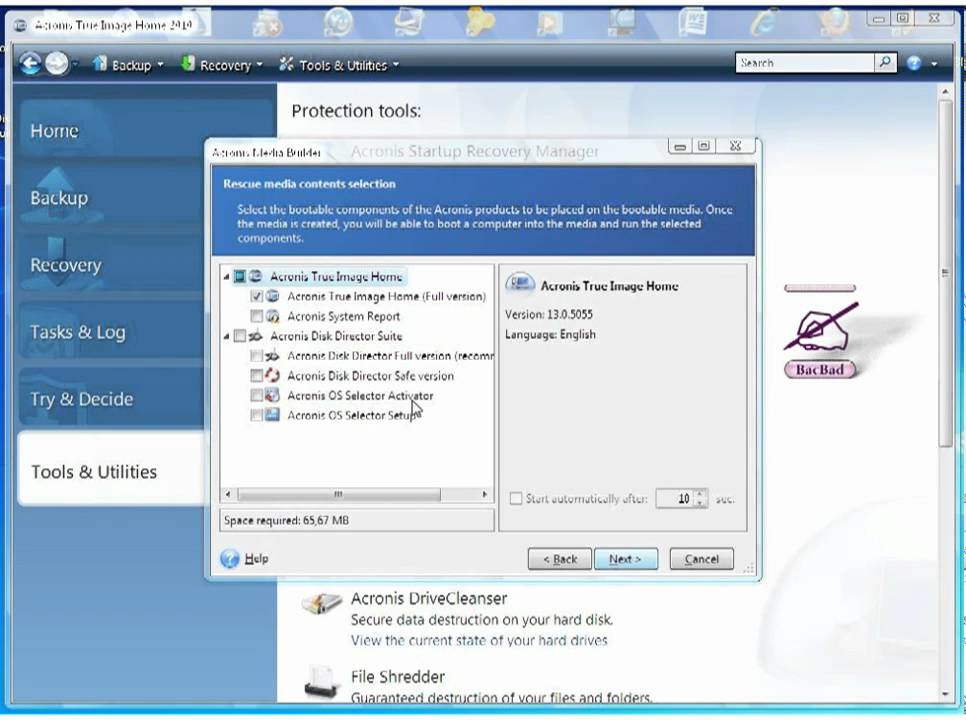Open the Acronis DriveCleanser link
966x720 pixels.
[x=429, y=598]
